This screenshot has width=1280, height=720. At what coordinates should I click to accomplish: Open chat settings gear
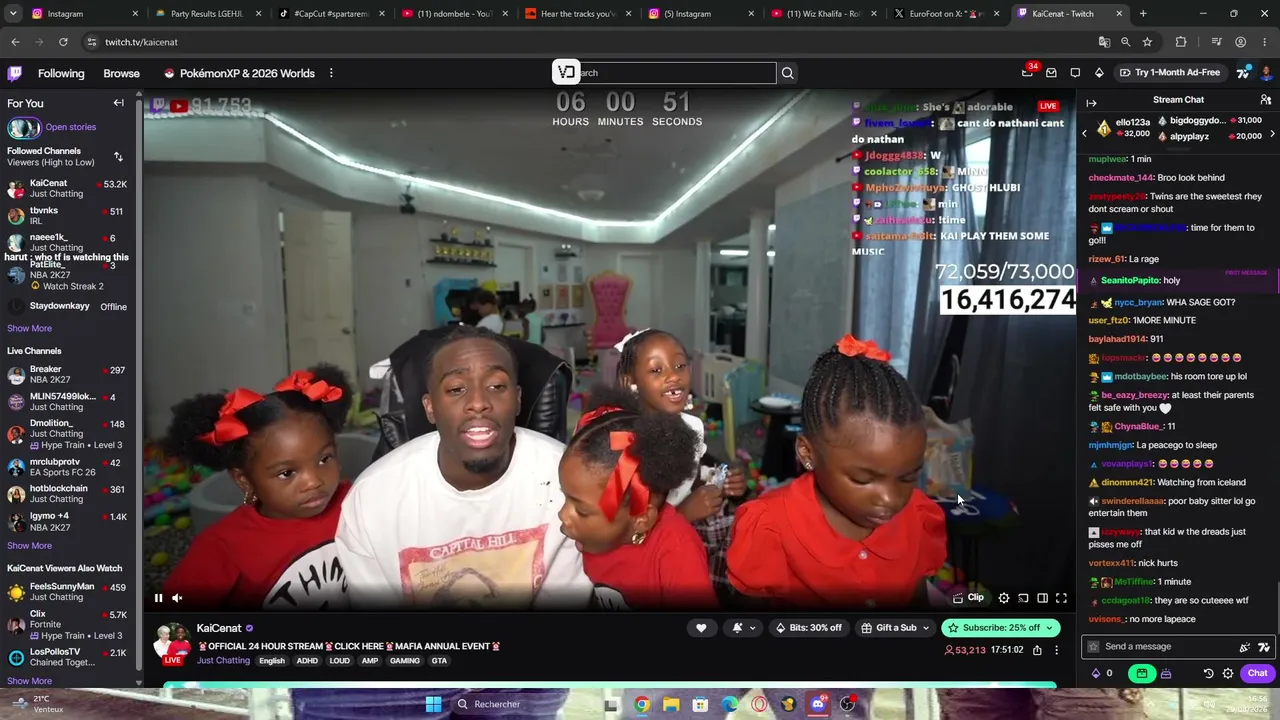tap(1228, 673)
